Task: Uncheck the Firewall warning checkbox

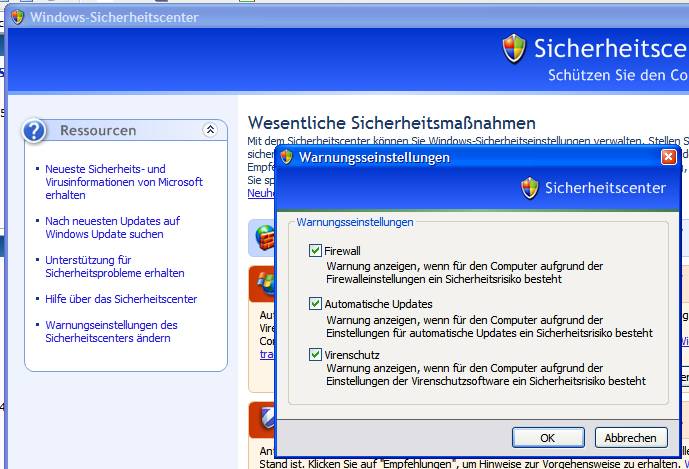Action: point(315,251)
